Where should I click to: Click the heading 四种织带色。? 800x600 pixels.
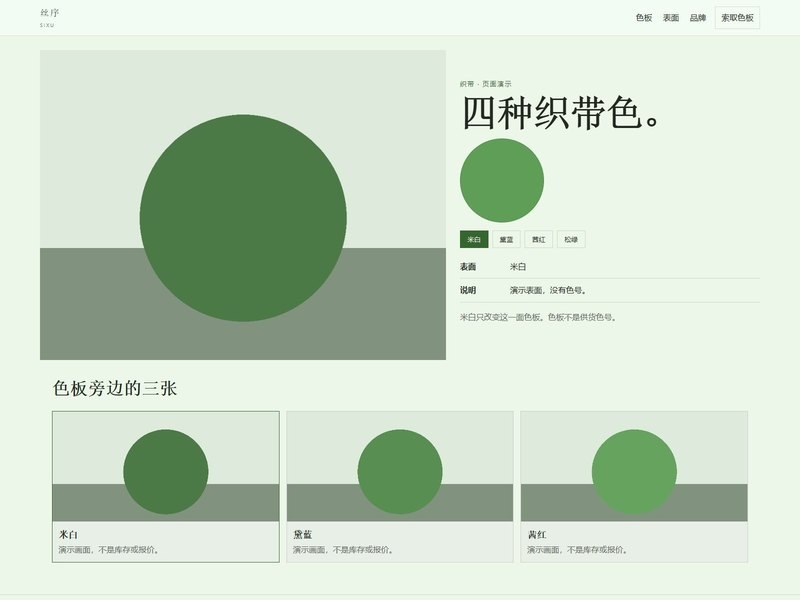(561, 113)
